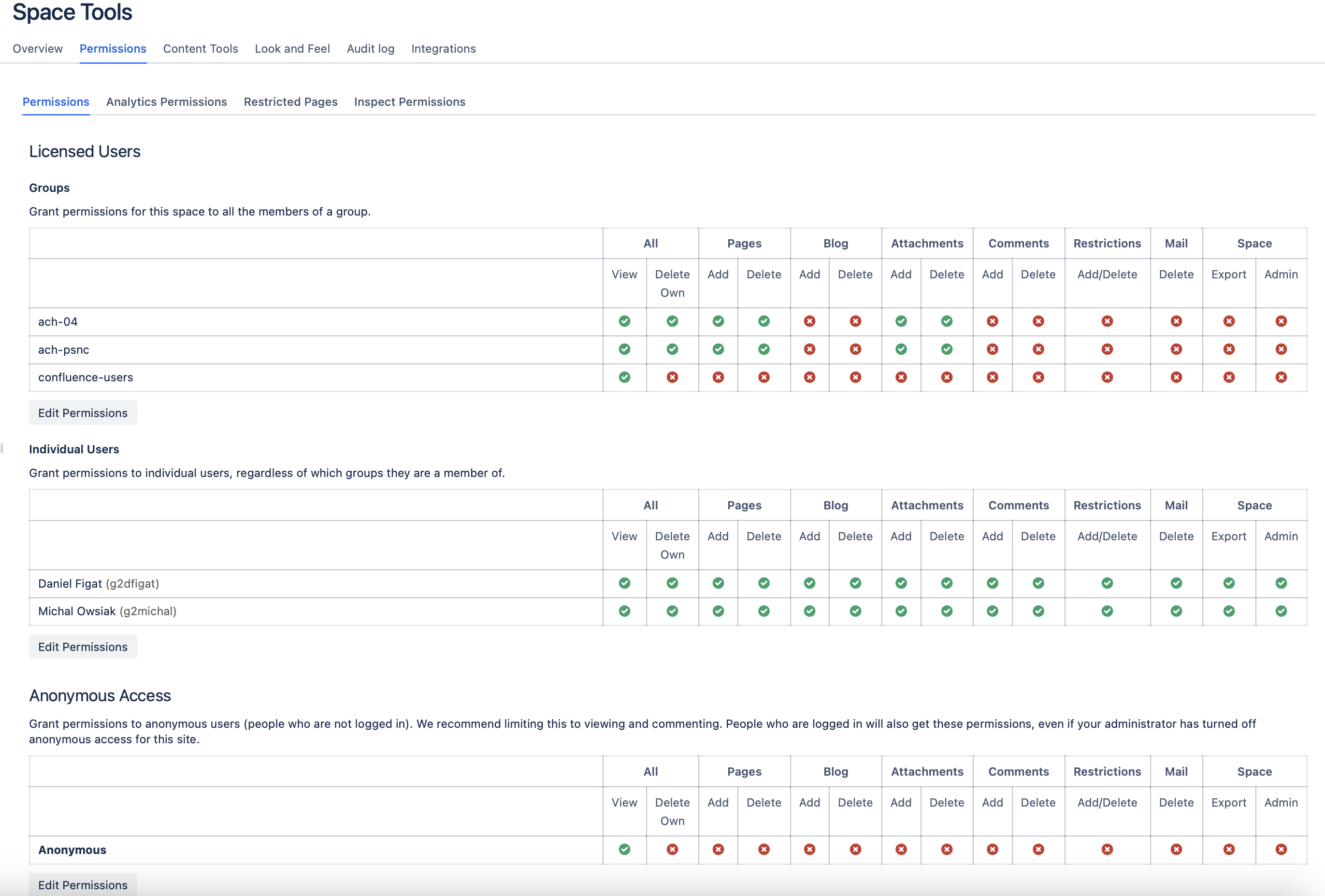Image resolution: width=1325 pixels, height=896 pixels.
Task: Click confluence-users Space Export red cross
Action: pyautogui.click(x=1229, y=377)
